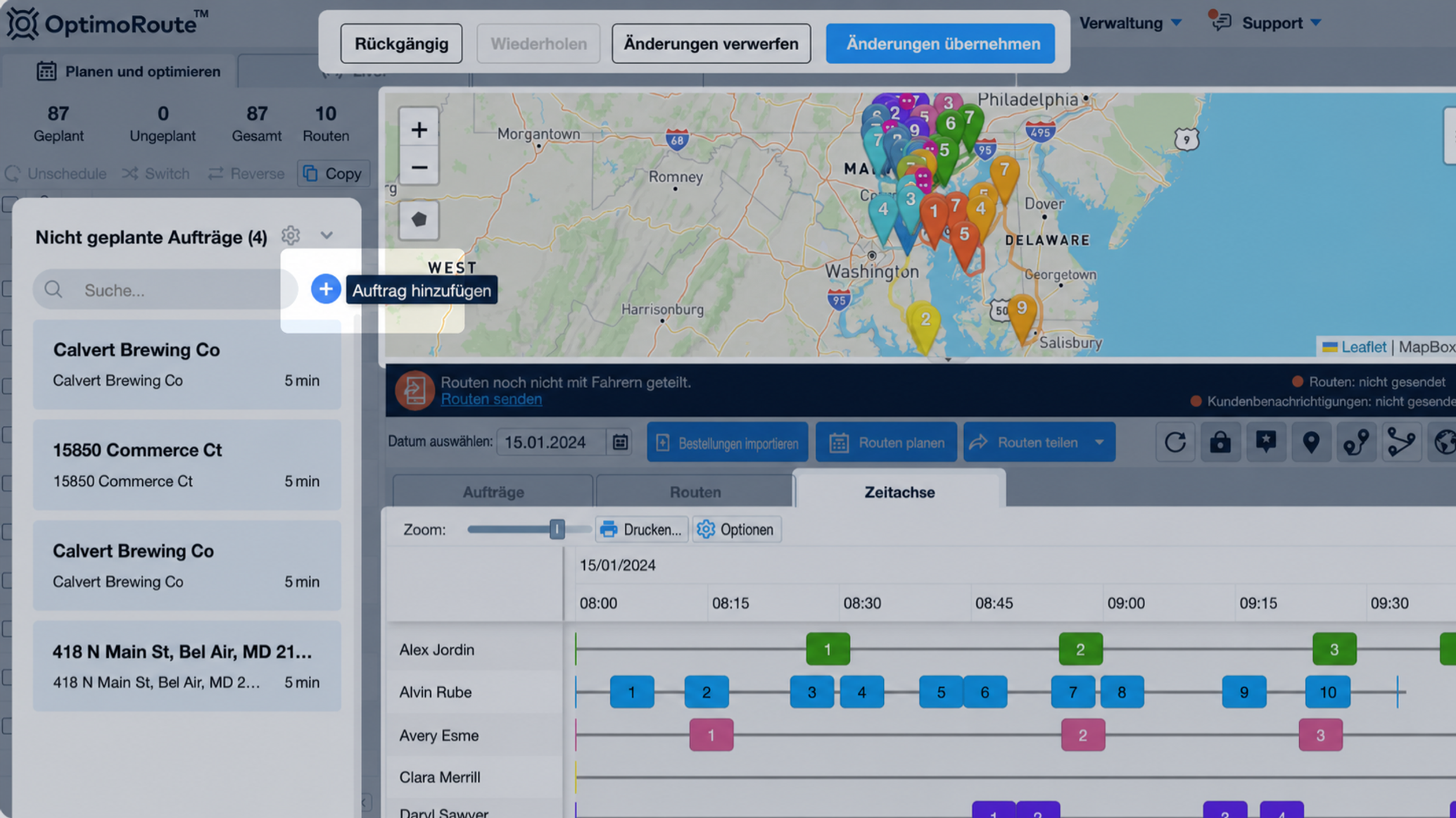Image resolution: width=1456 pixels, height=818 pixels.
Task: Click the timeline Zoom slider handle
Action: [557, 529]
